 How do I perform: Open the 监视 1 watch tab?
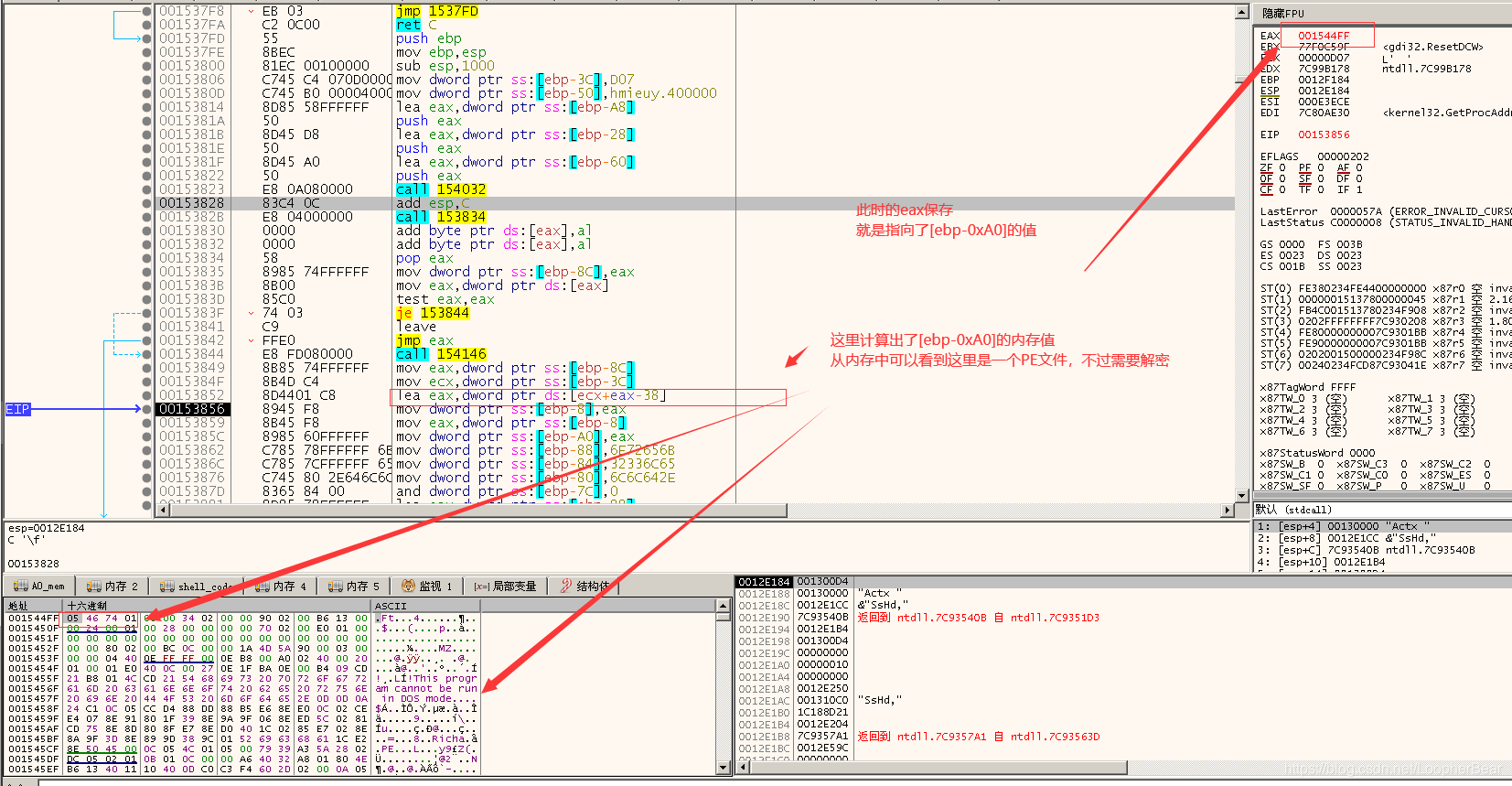(427, 586)
